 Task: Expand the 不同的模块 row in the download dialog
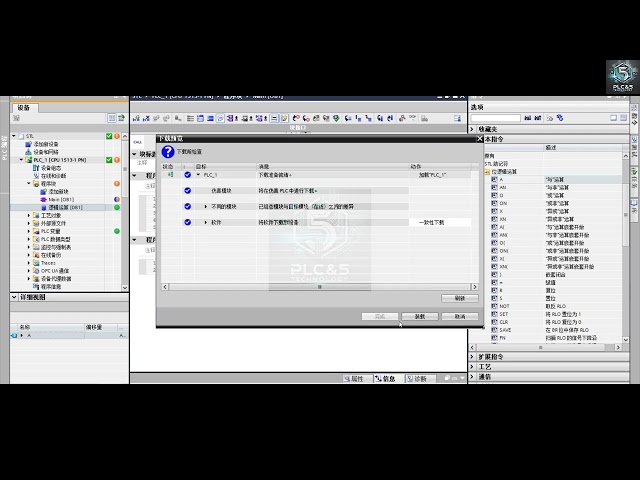[206, 207]
